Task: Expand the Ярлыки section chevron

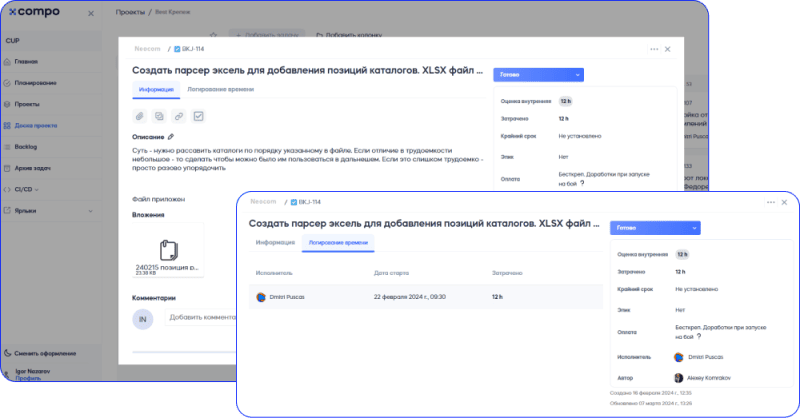Action: (90, 211)
